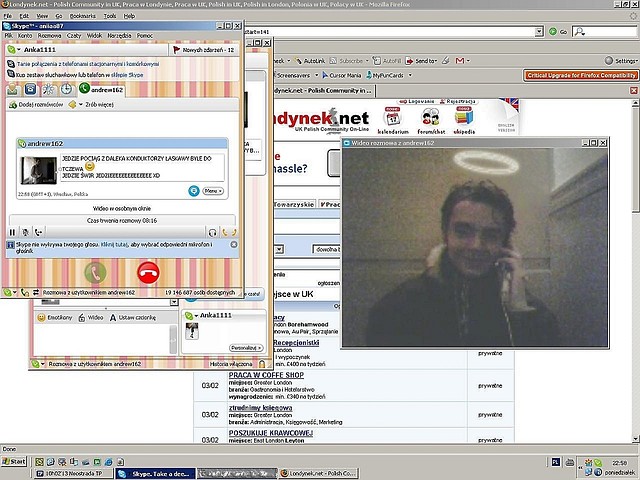Open Firefox File menu

8,16
